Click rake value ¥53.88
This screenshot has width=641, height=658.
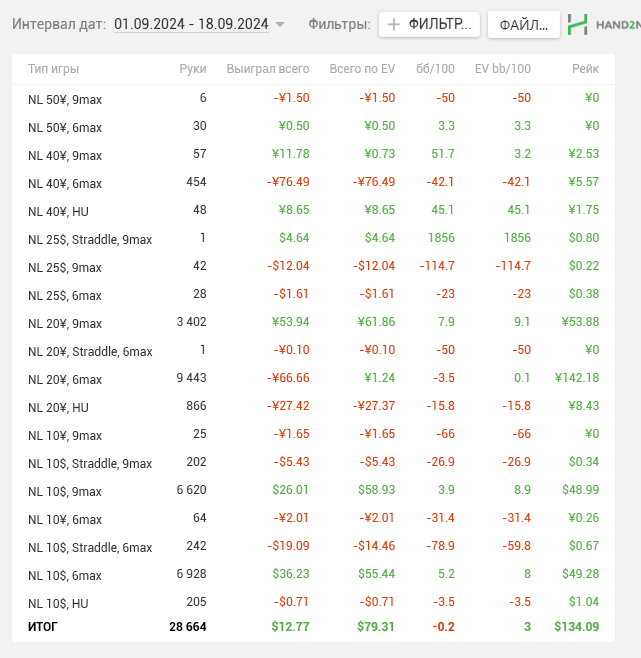581,322
